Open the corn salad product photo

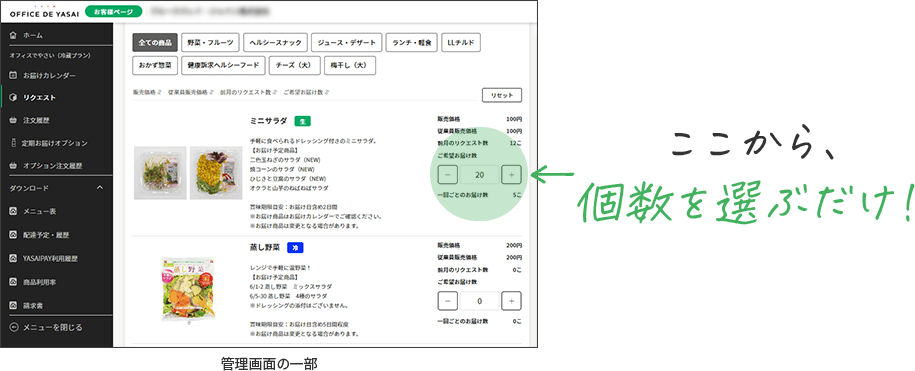[x=216, y=173]
